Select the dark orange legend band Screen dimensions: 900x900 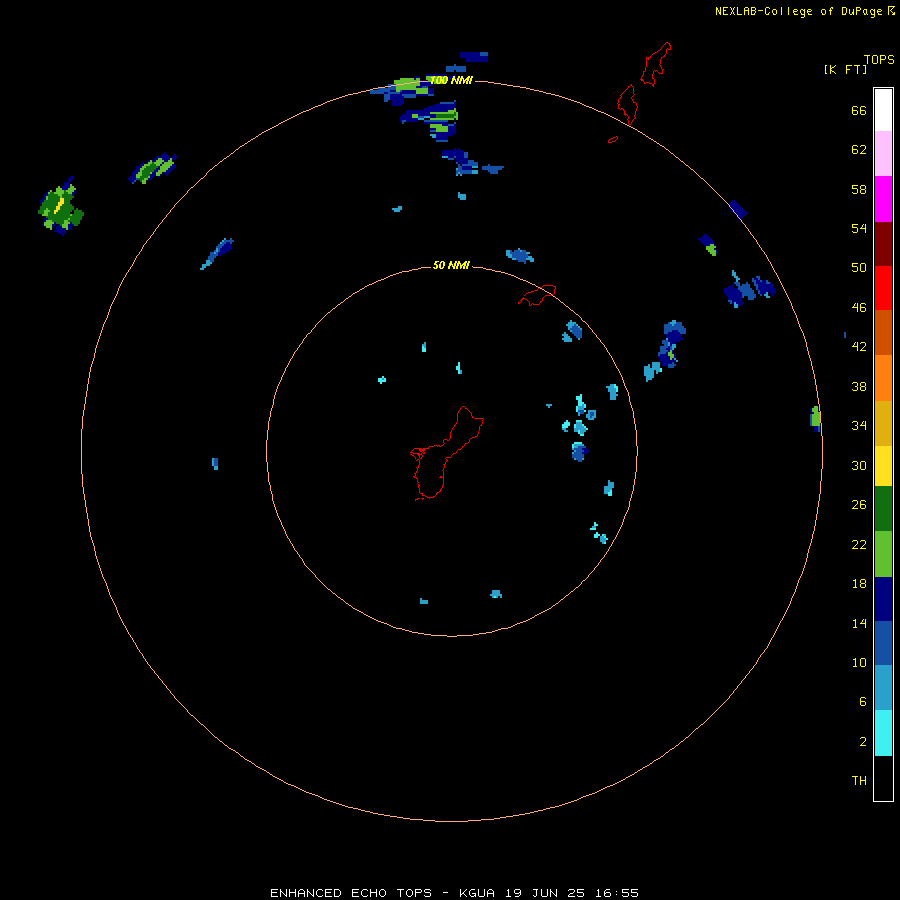click(883, 333)
